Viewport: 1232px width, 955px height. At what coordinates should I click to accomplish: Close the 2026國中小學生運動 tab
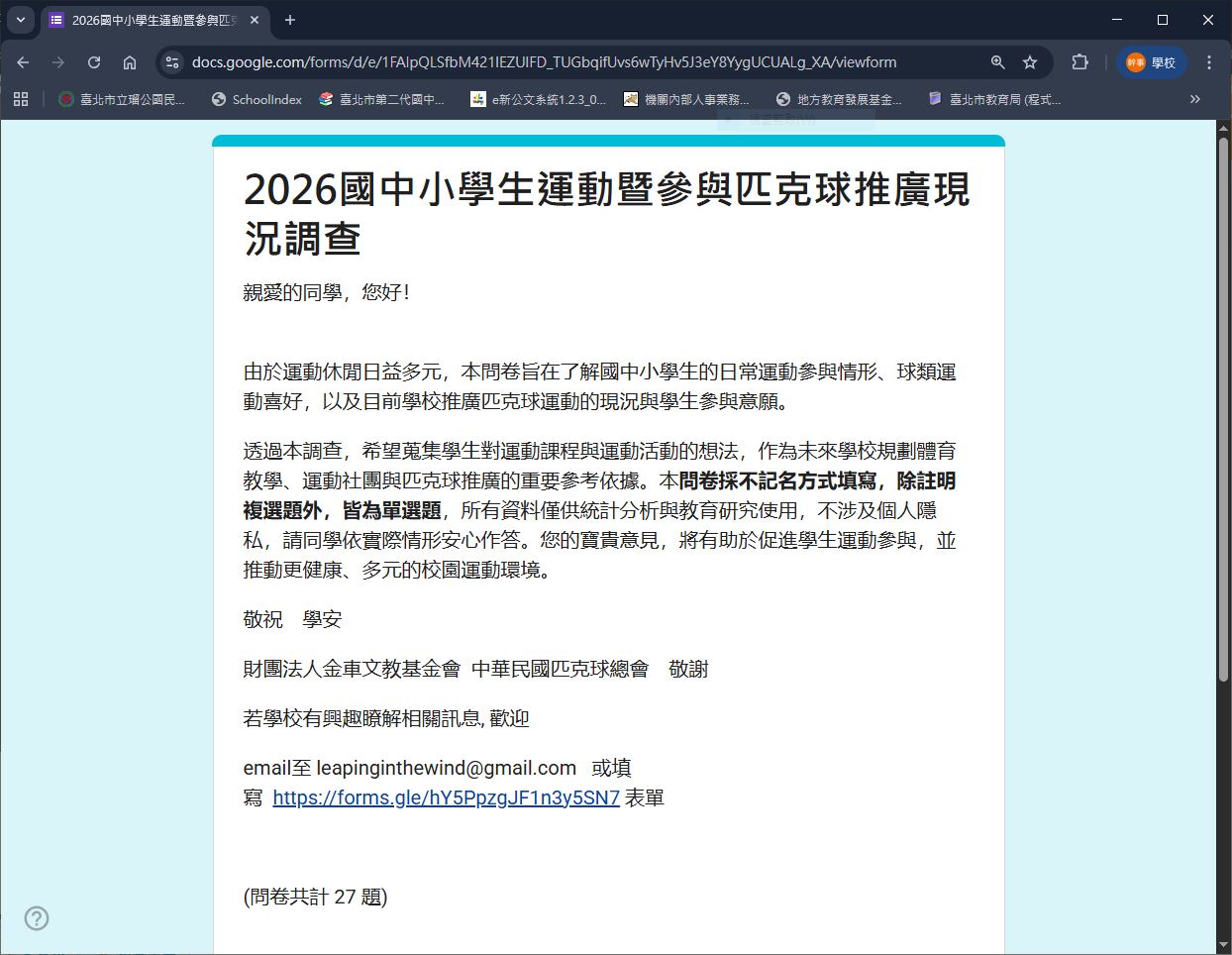pyautogui.click(x=255, y=20)
